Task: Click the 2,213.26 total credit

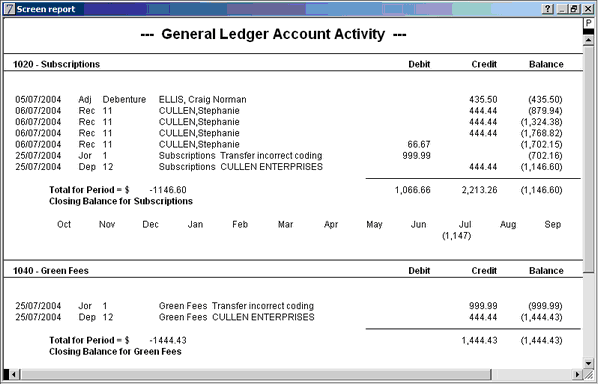Action: tap(479, 190)
